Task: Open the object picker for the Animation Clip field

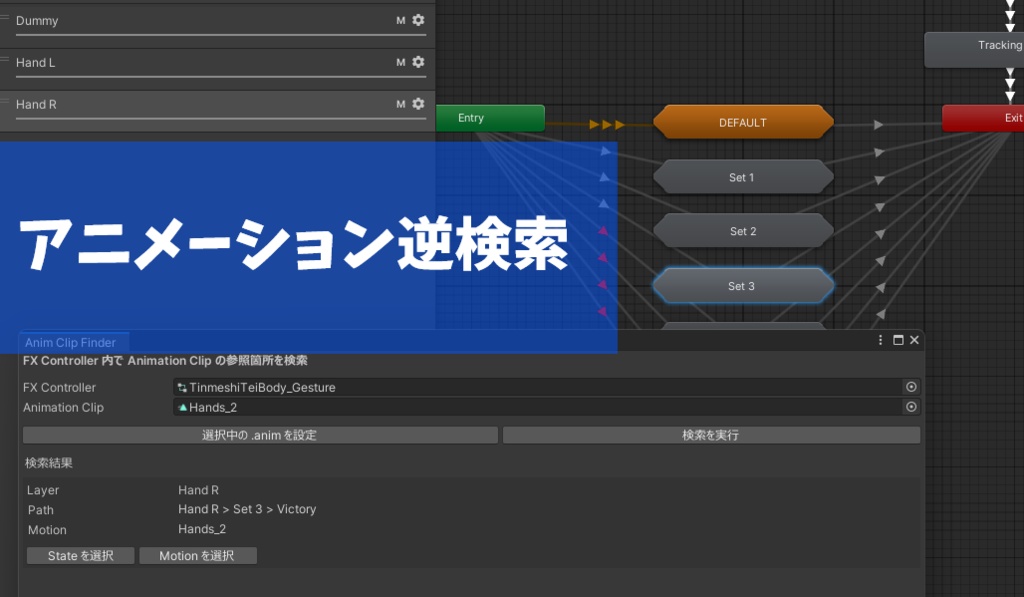Action: (910, 407)
